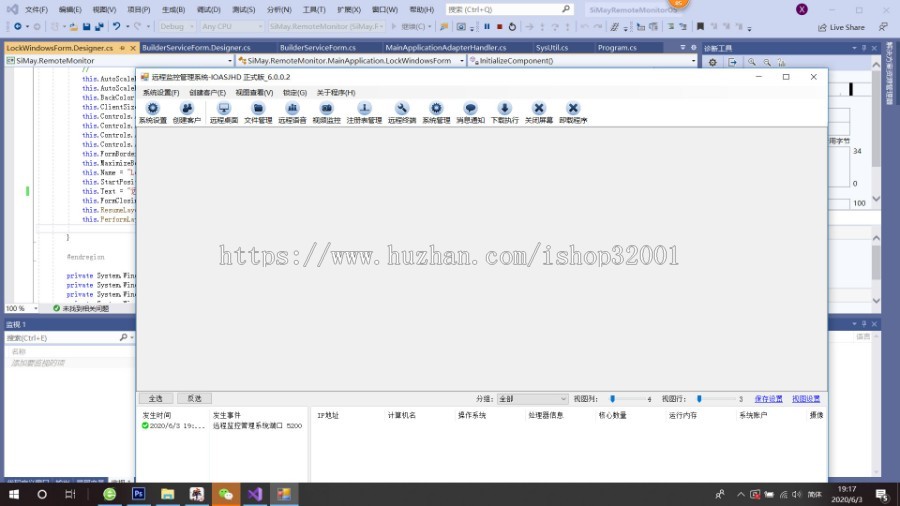This screenshot has height=506, width=900.
Task: Open 系统设置 toolbar icon
Action: click(153, 112)
